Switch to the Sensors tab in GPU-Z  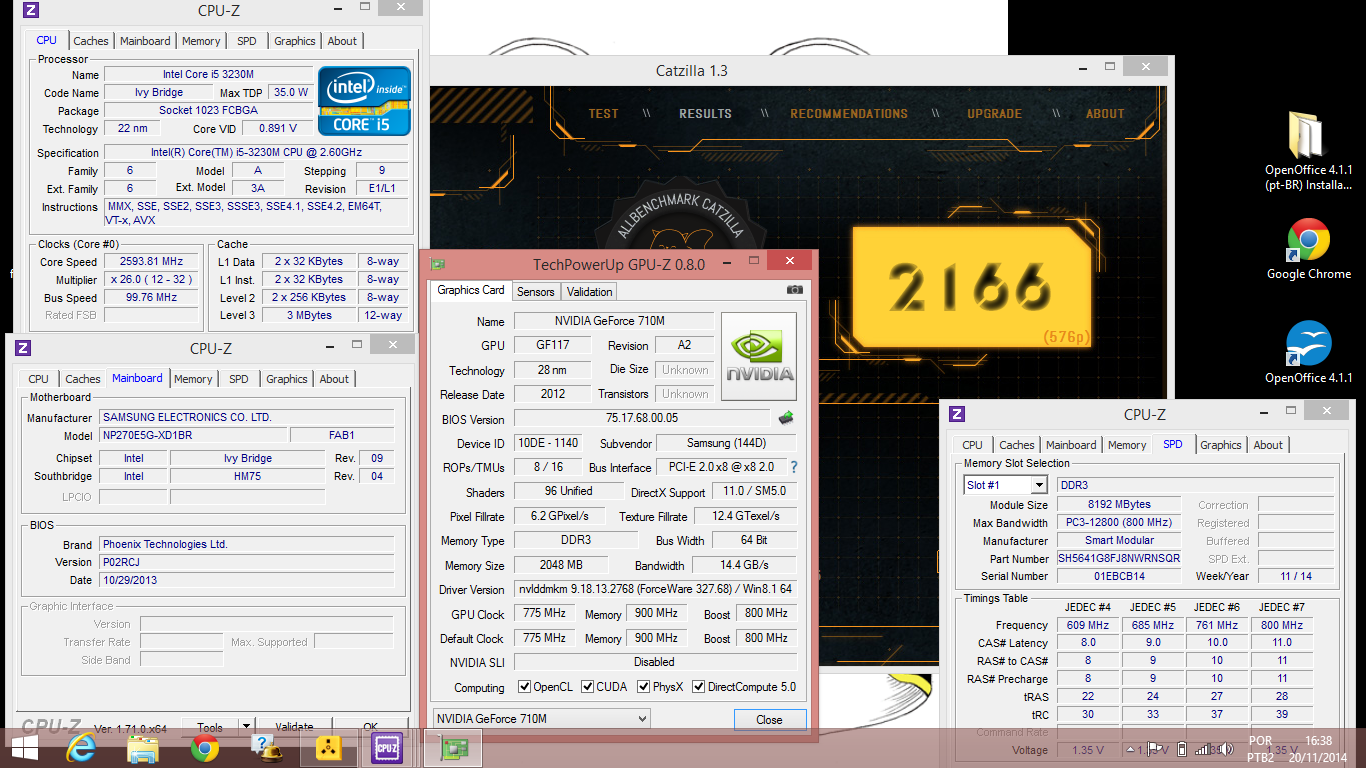tap(535, 292)
